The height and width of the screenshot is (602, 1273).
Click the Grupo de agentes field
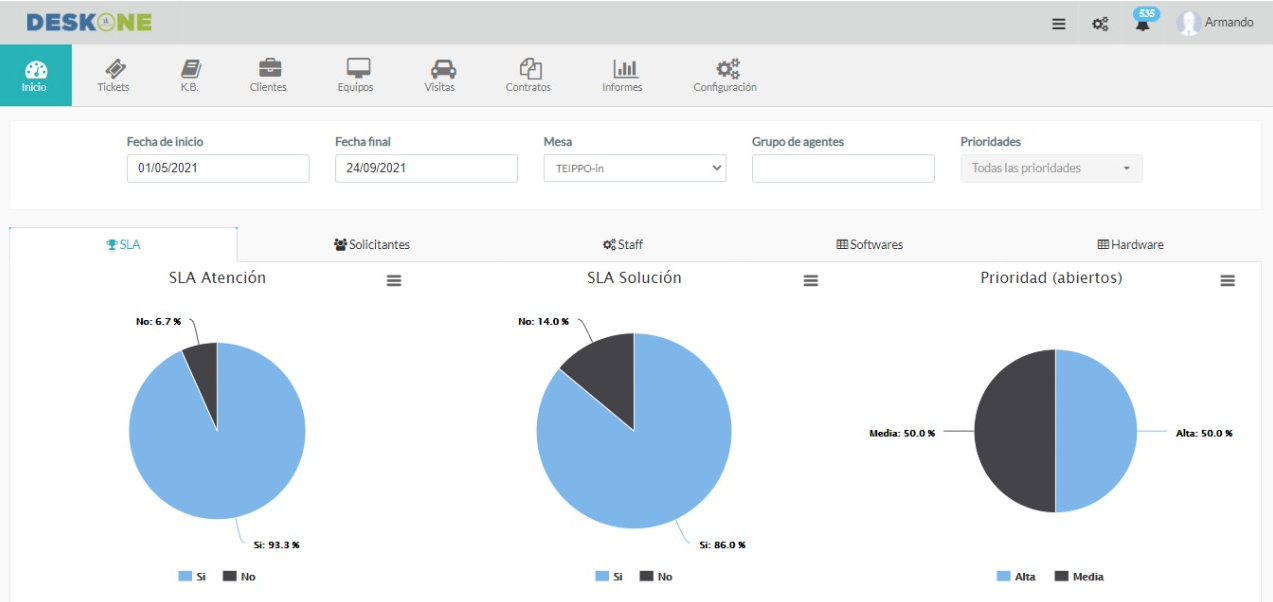click(x=843, y=168)
